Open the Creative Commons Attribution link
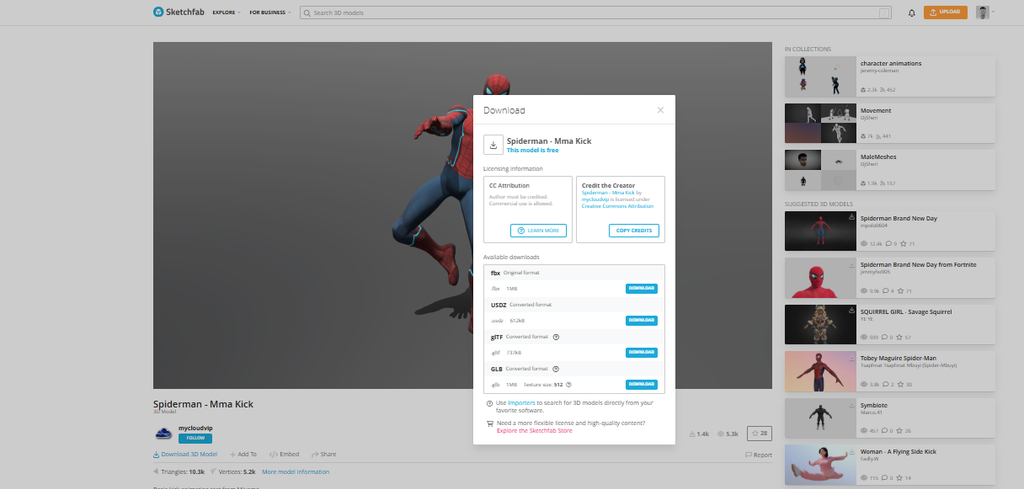 click(x=617, y=206)
